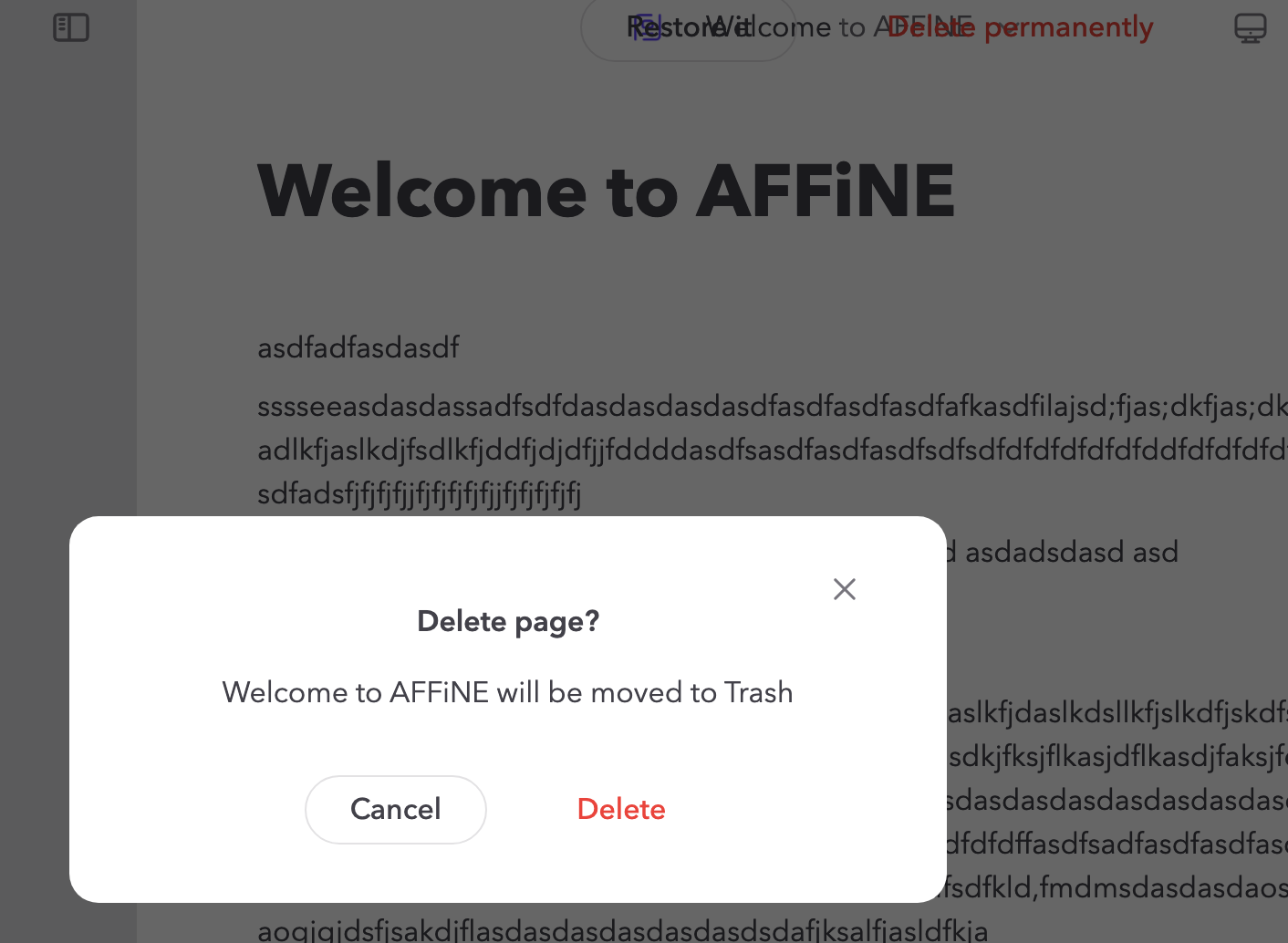The image size is (1288, 943).
Task: Confirm deletion with the red Delete button
Action: click(621, 809)
